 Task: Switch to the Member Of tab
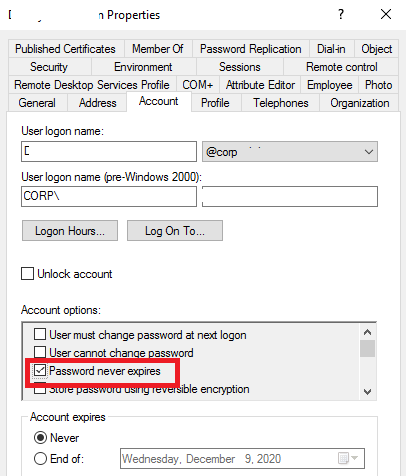pyautogui.click(x=158, y=49)
